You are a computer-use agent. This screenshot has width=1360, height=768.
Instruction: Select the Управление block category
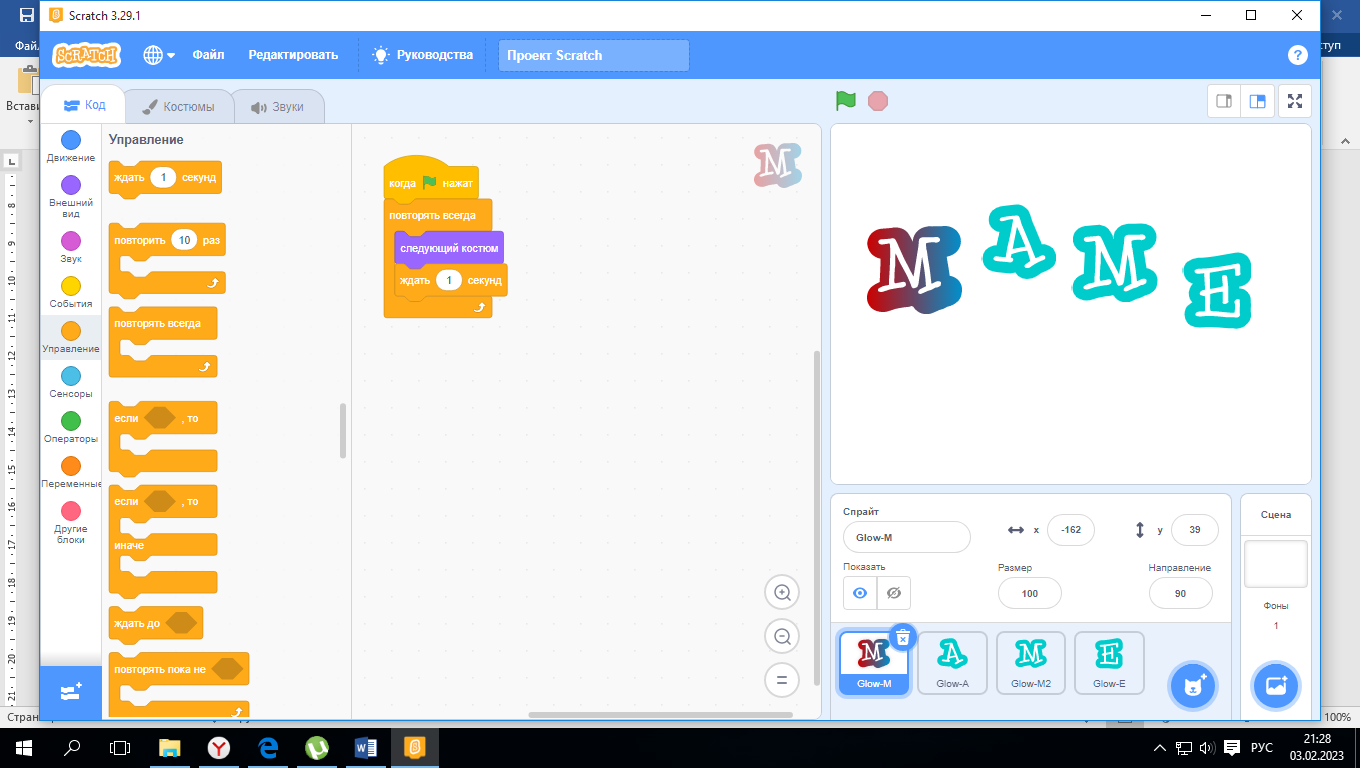pyautogui.click(x=71, y=337)
